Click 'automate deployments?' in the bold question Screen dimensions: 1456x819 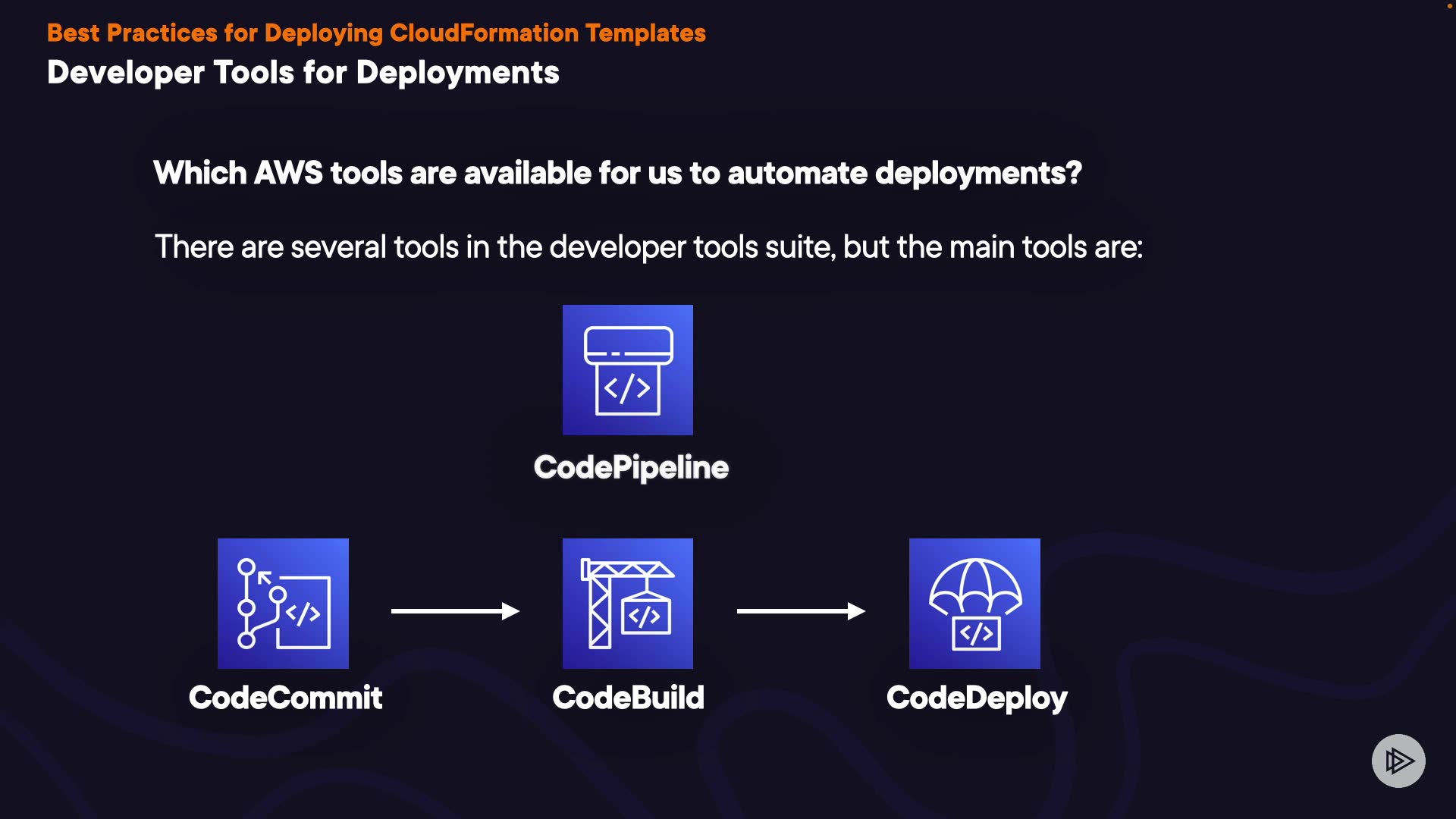coord(904,173)
